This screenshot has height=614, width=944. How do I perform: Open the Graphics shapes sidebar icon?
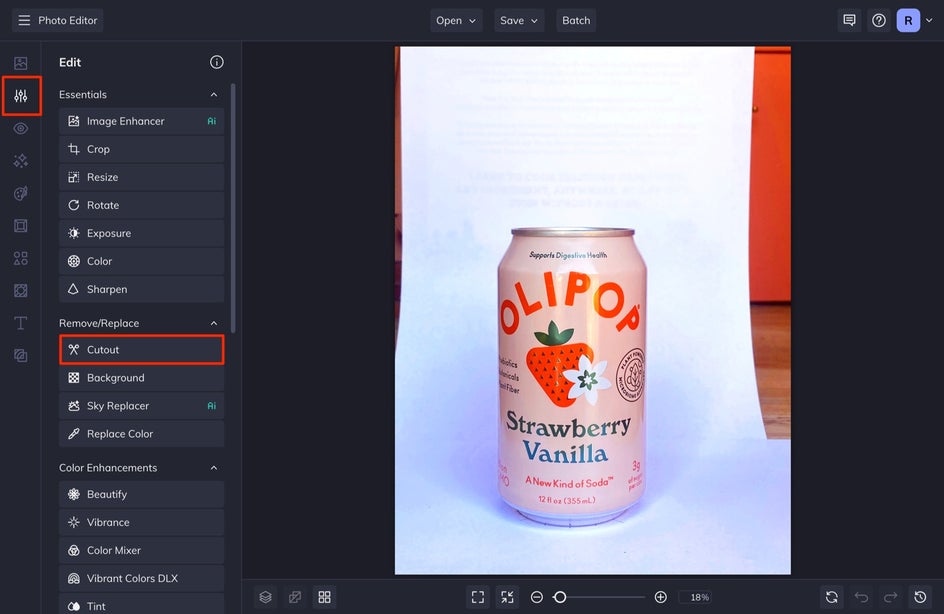(20, 258)
